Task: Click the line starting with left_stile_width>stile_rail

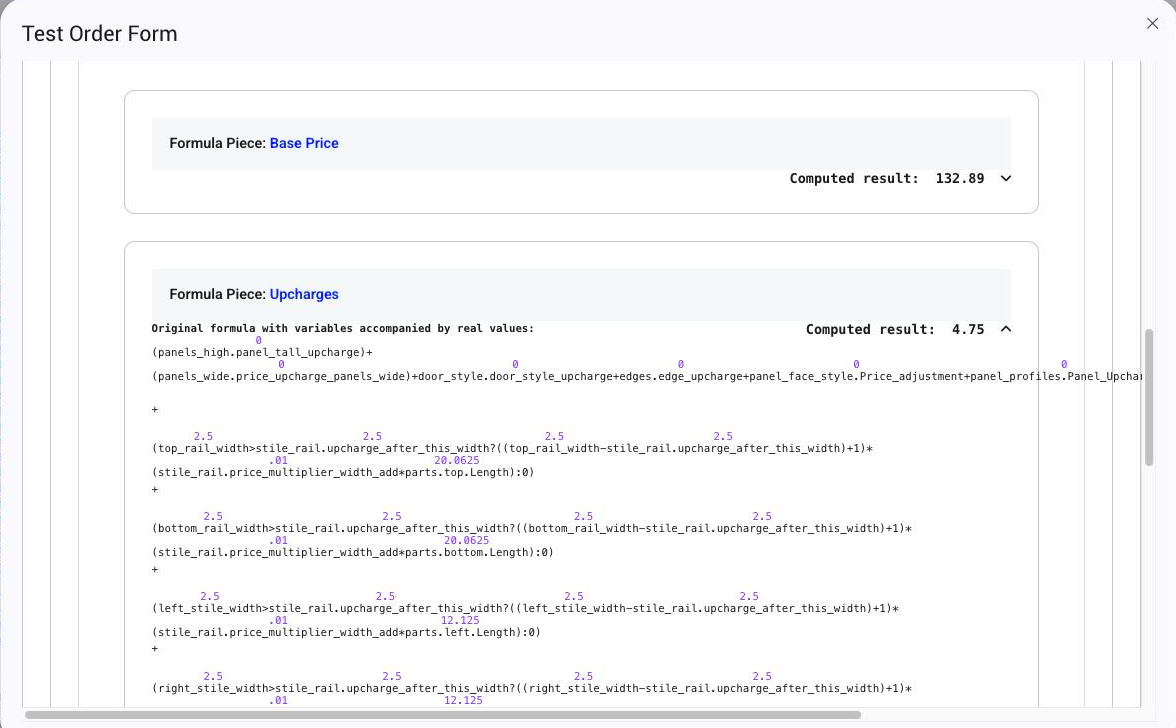Action: (x=525, y=608)
